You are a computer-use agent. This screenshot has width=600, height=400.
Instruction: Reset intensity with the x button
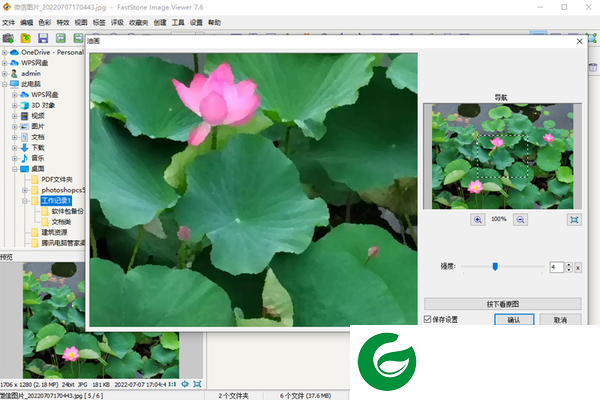click(578, 268)
